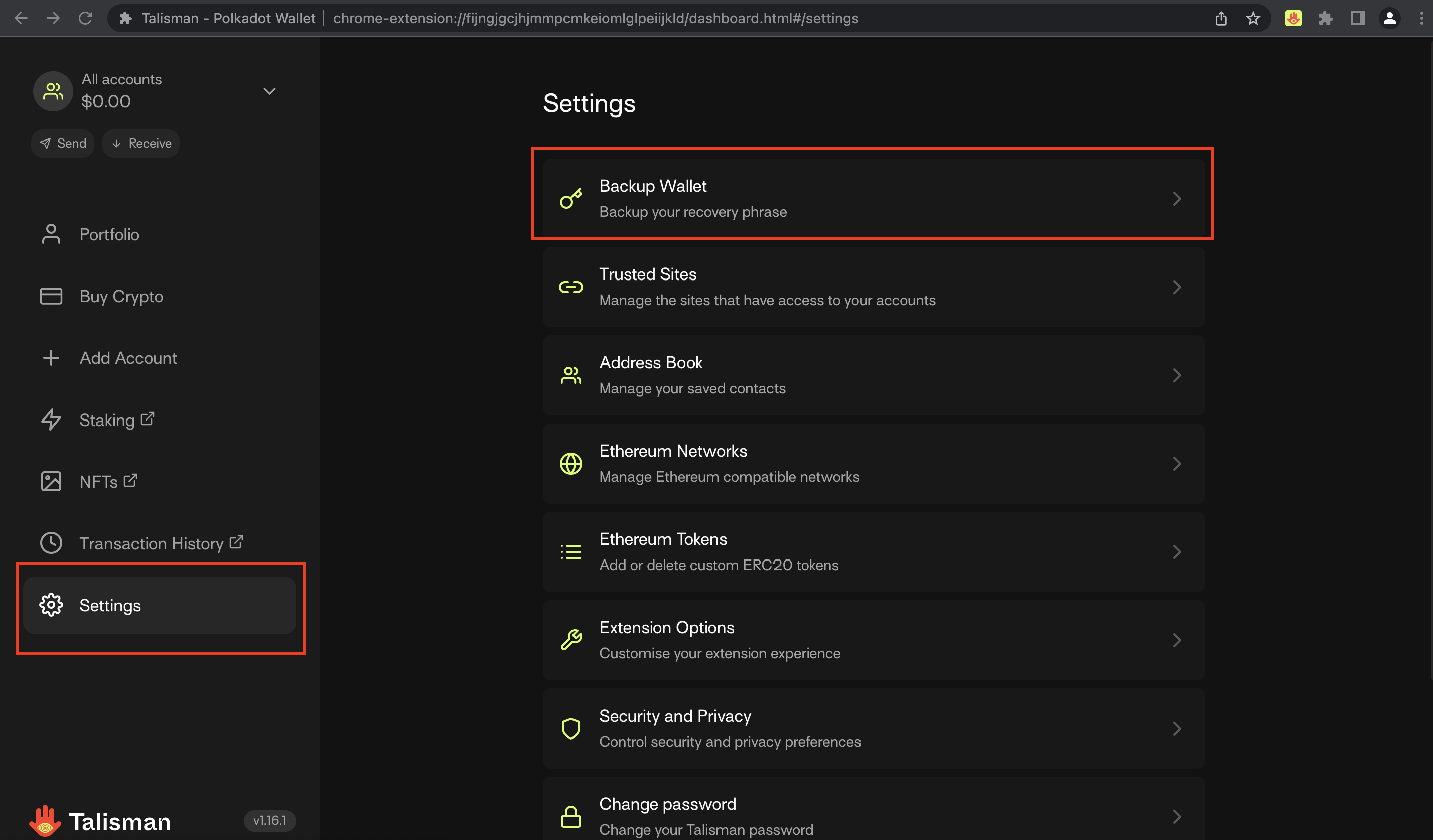
Task: Click the Talisman hand logo
Action: click(45, 820)
